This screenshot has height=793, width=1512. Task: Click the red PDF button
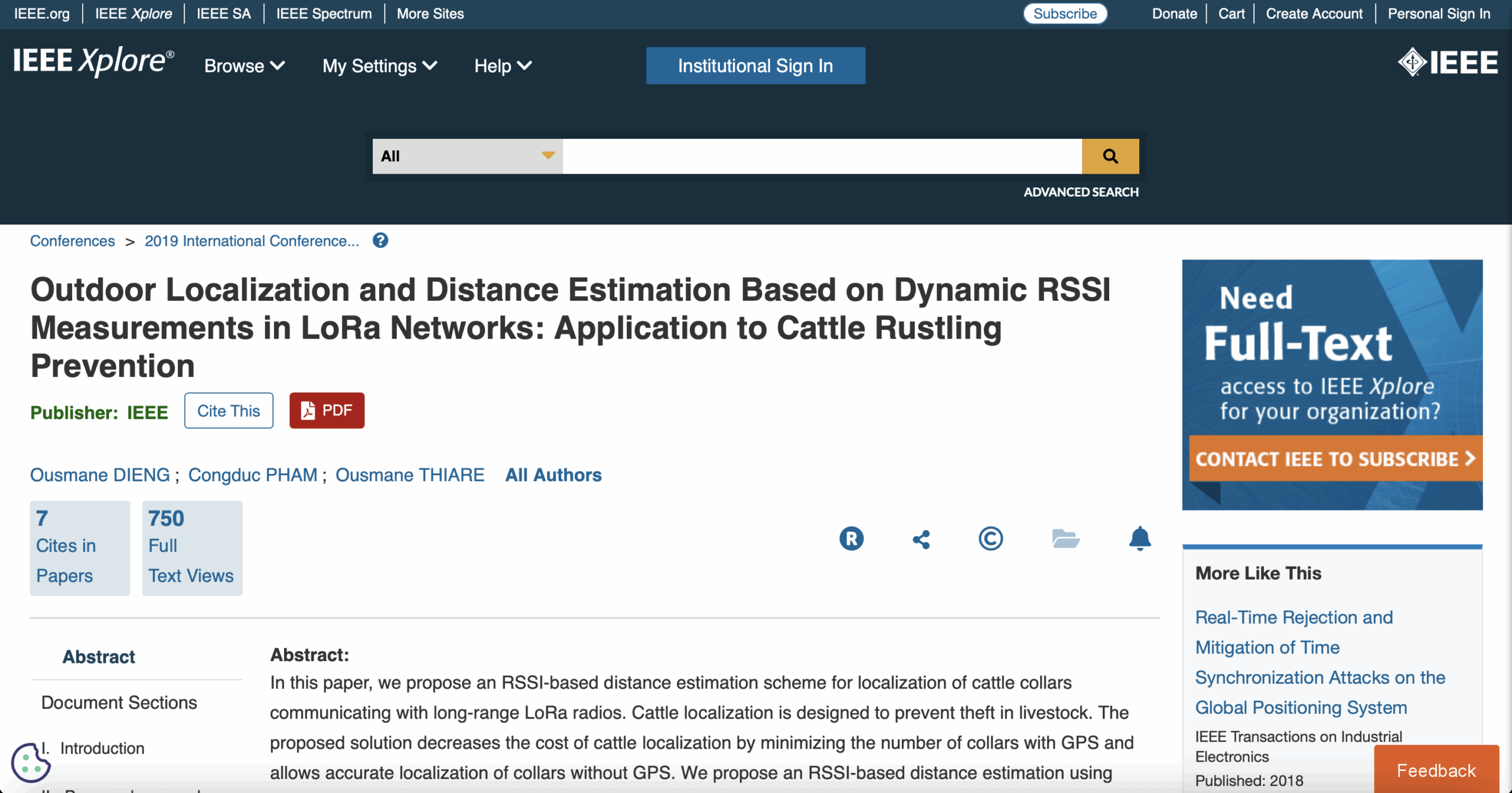(327, 410)
